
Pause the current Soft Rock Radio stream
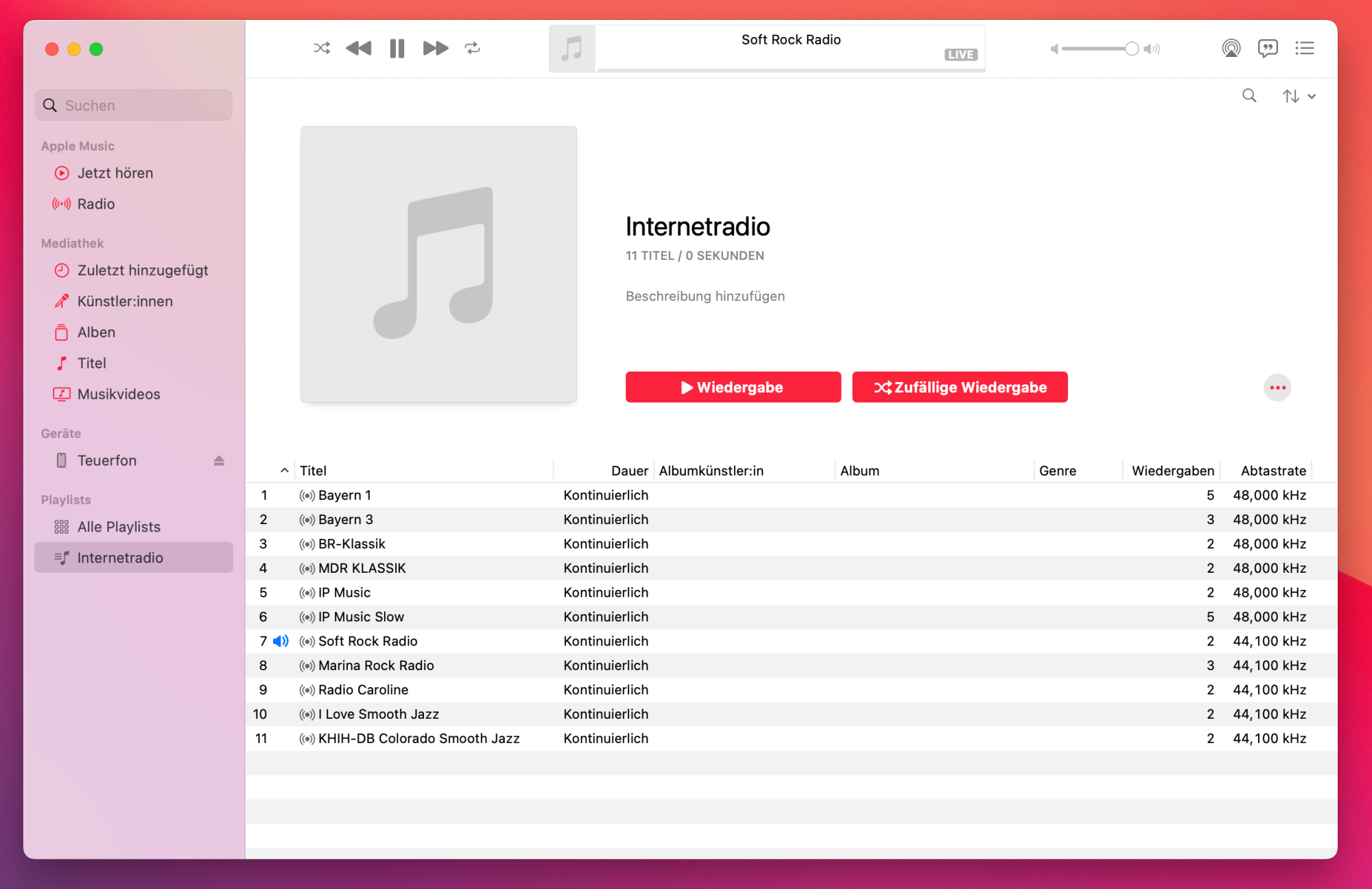(397, 48)
